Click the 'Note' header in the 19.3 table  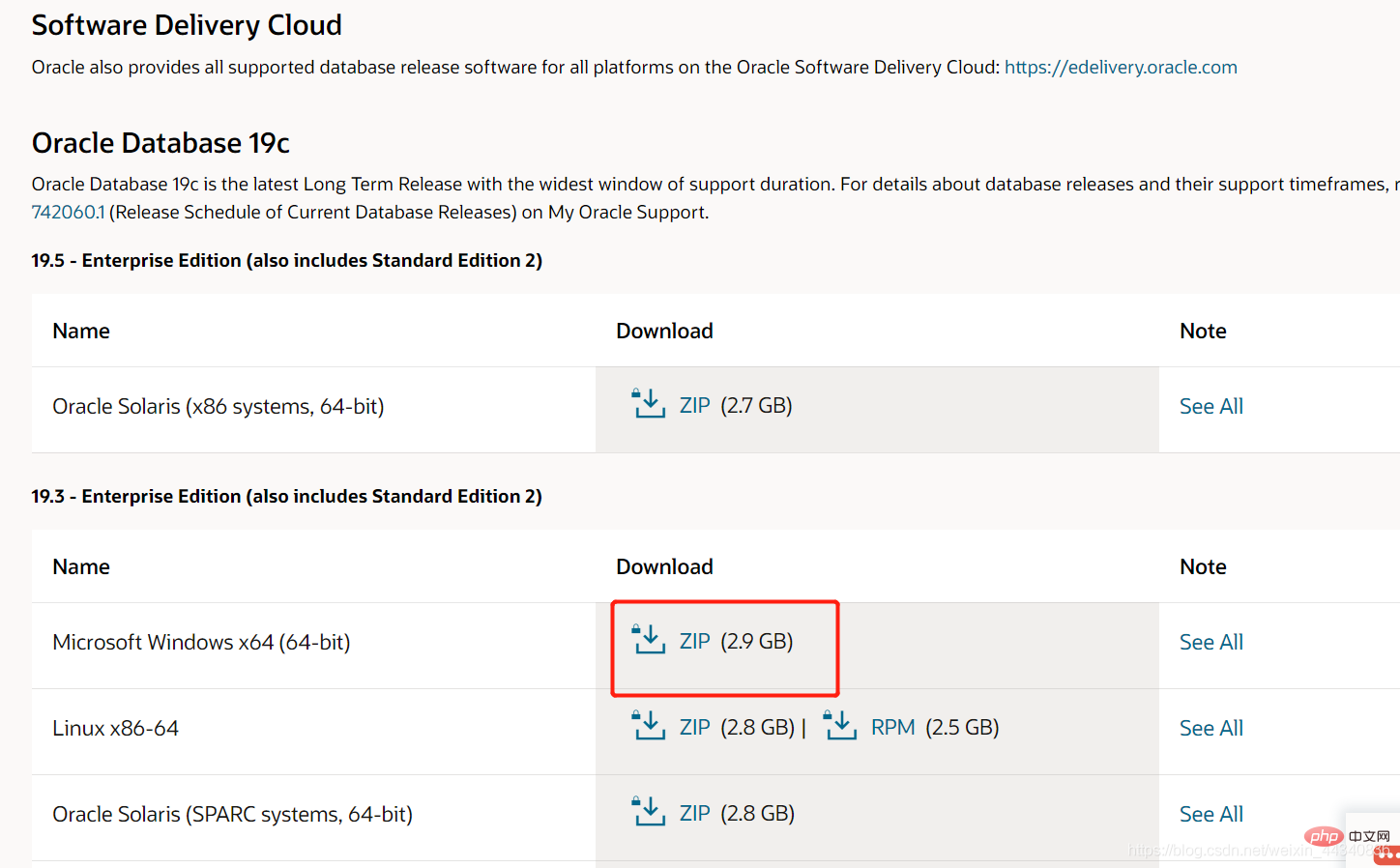pos(1203,566)
